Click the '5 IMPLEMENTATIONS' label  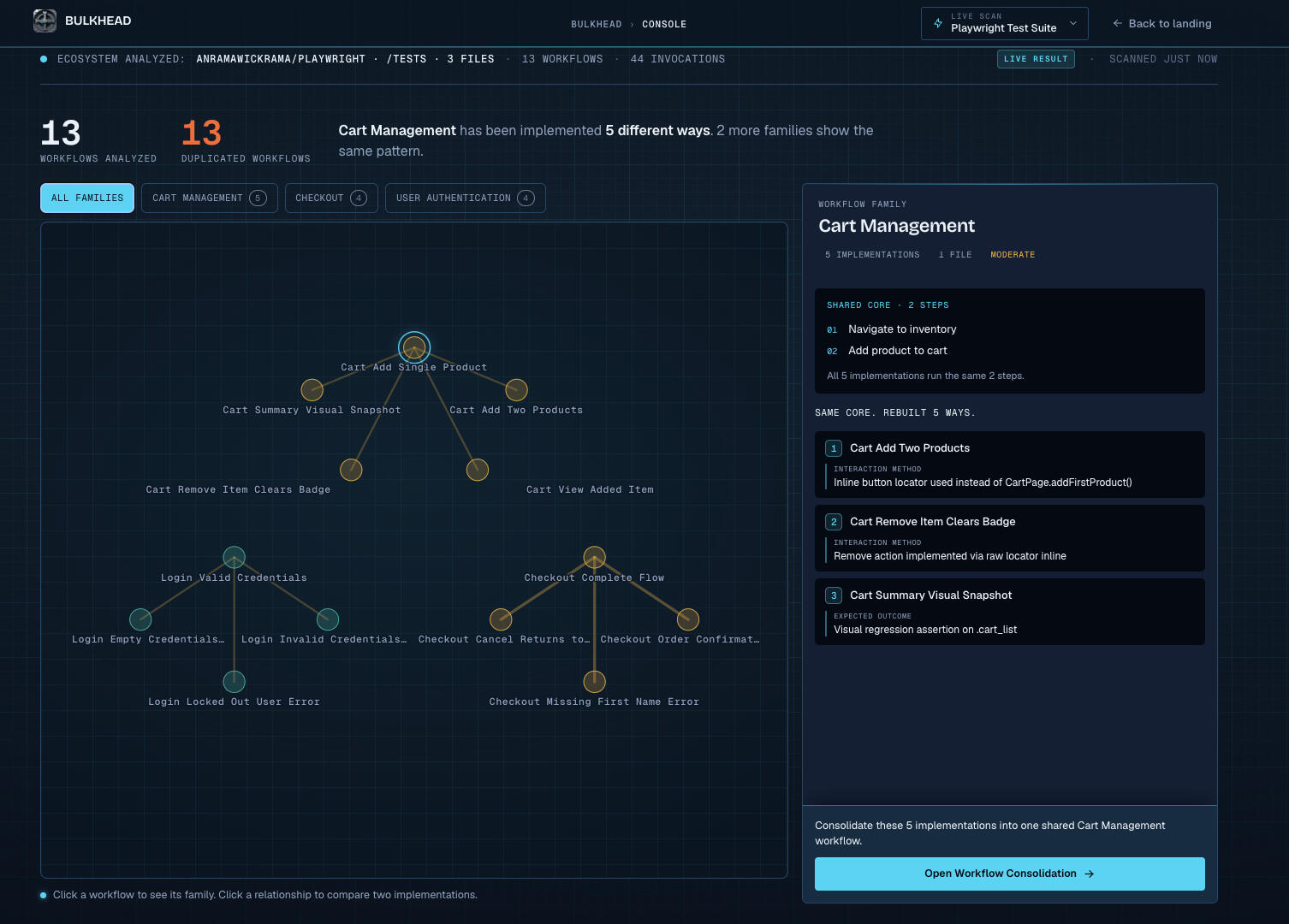pos(872,255)
